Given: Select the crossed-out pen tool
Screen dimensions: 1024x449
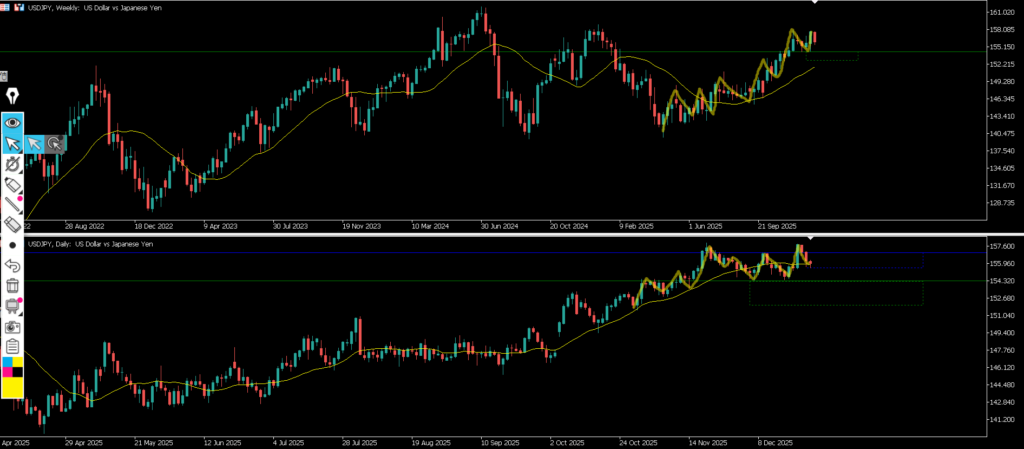Looking at the screenshot, I should click(x=12, y=164).
